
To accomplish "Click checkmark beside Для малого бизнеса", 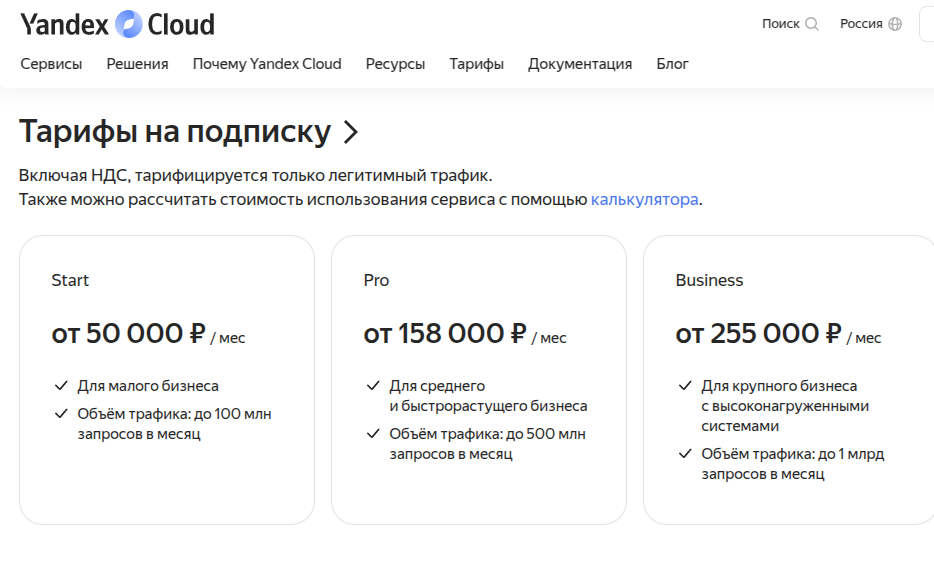I will [x=61, y=386].
